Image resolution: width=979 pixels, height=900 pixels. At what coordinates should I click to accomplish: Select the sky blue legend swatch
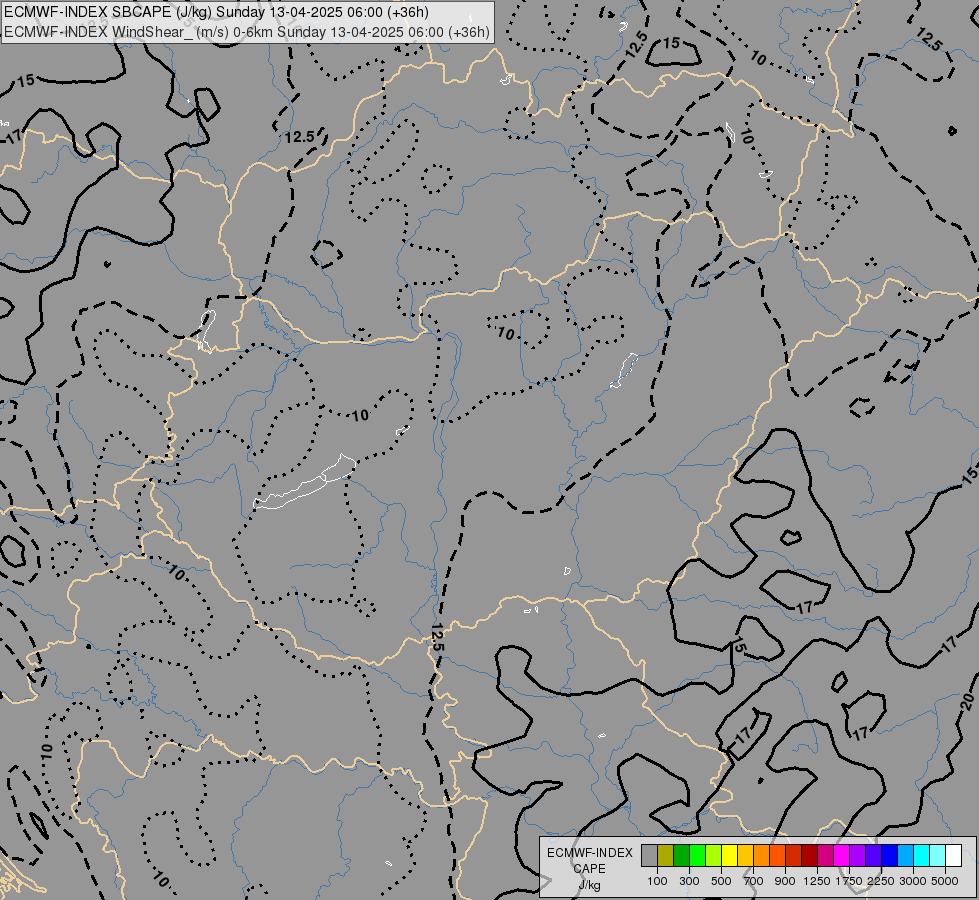(905, 856)
